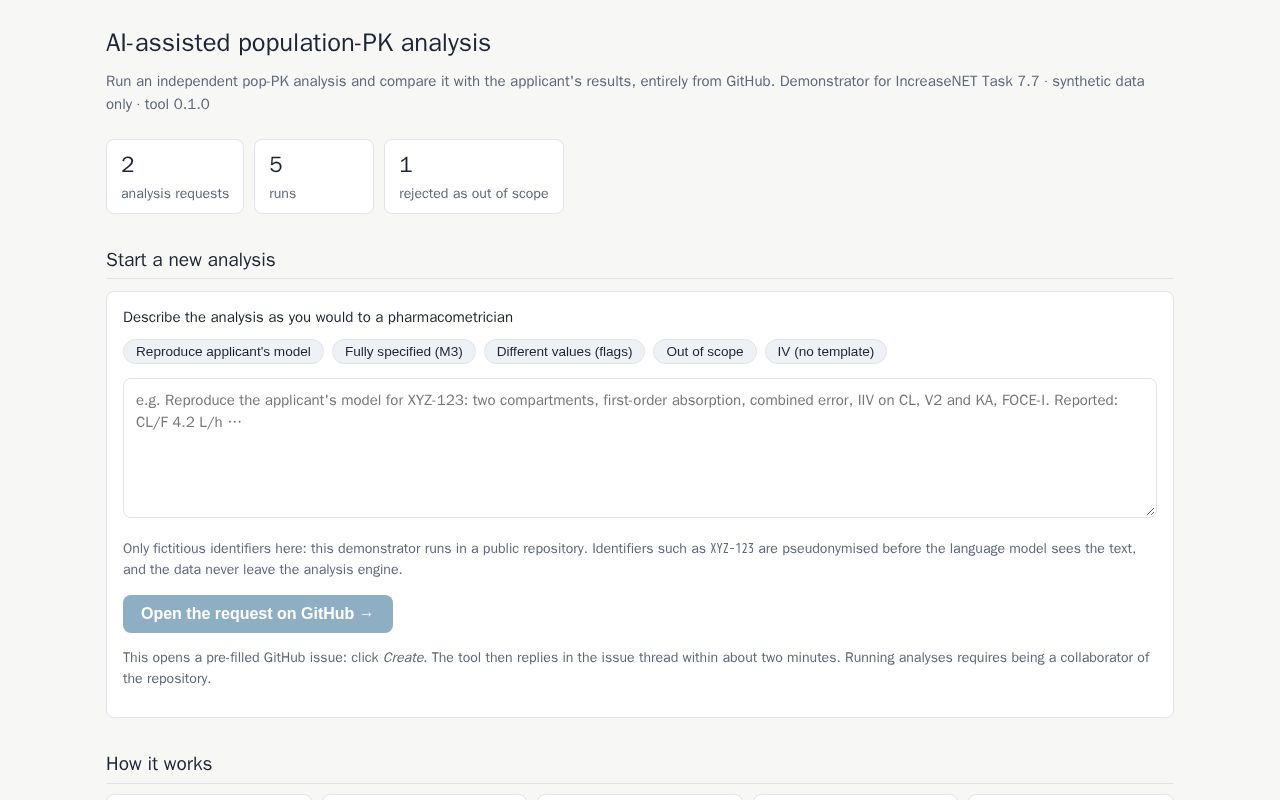This screenshot has width=1280, height=800.
Task: Open the '1 rejected as out of scope' card
Action: point(474,176)
